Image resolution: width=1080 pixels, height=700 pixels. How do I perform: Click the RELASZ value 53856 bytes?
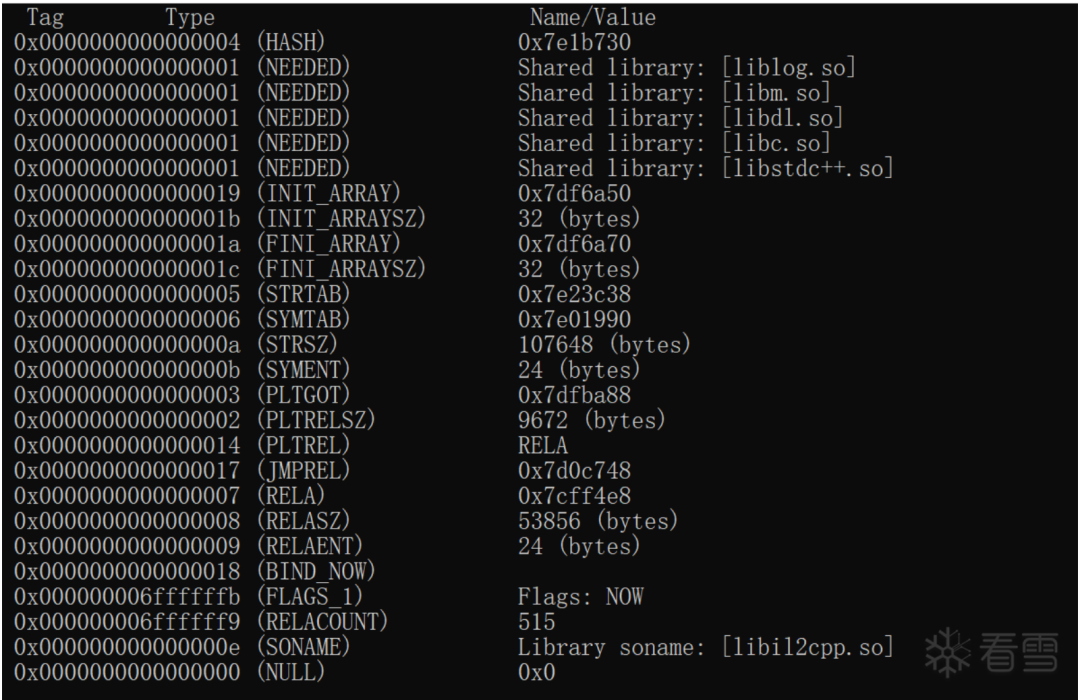[x=598, y=521]
